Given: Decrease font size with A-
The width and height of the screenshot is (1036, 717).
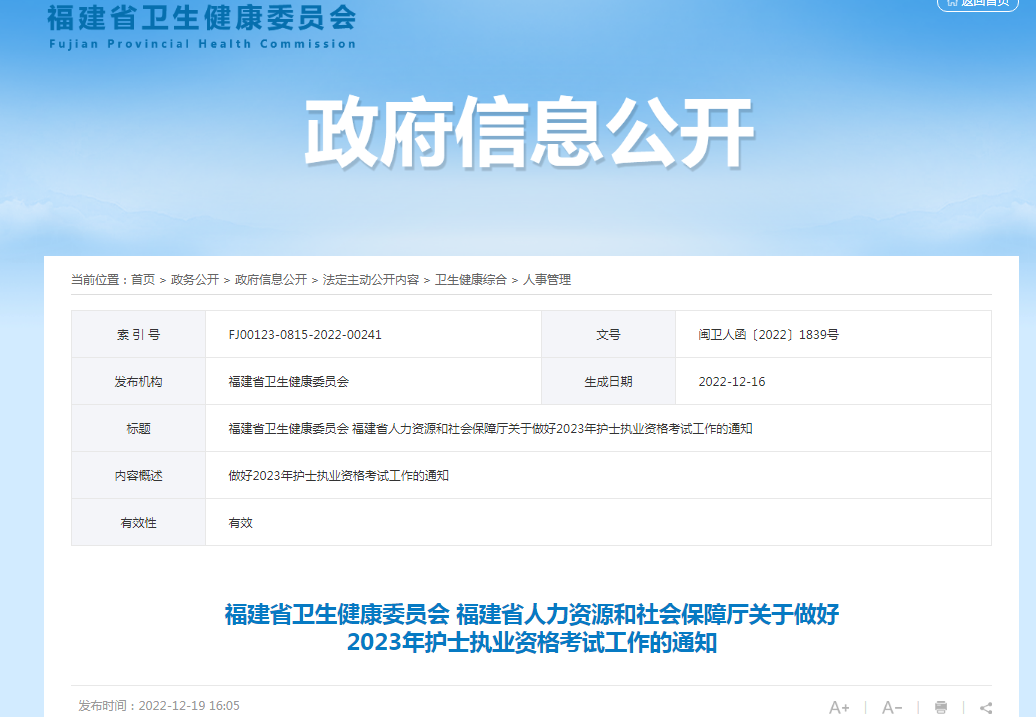Looking at the screenshot, I should [x=892, y=708].
